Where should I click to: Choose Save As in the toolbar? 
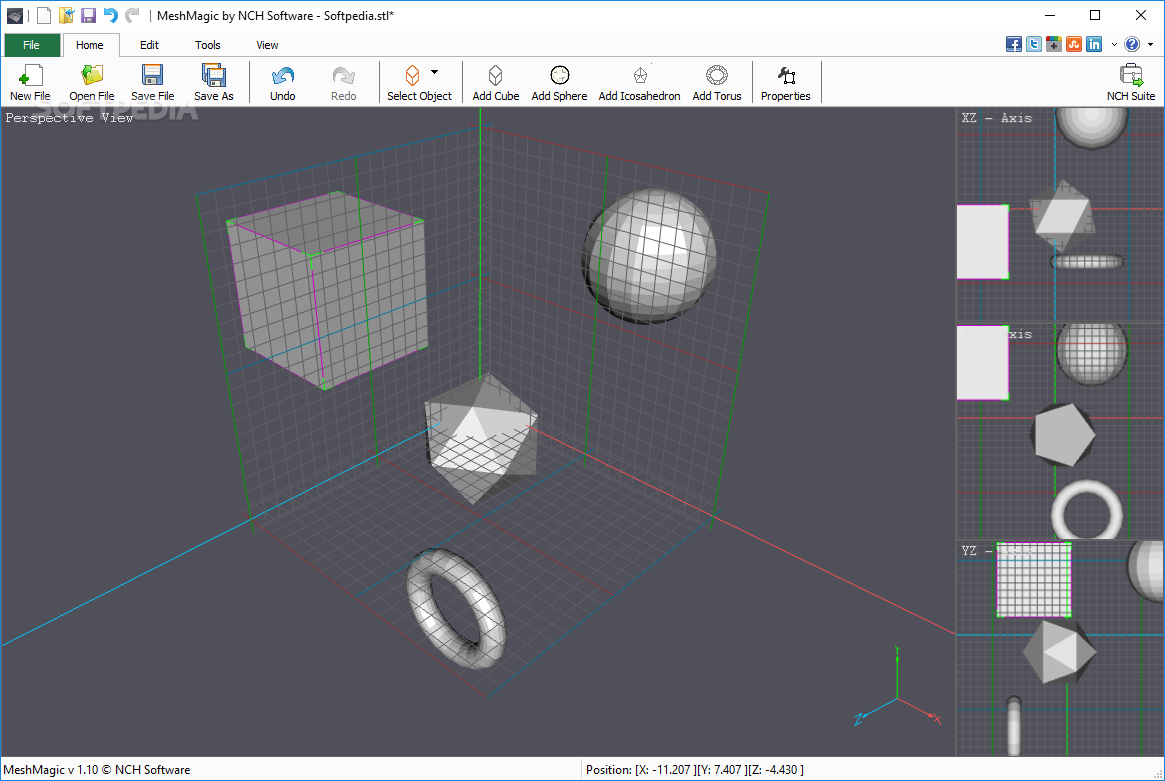[x=213, y=82]
